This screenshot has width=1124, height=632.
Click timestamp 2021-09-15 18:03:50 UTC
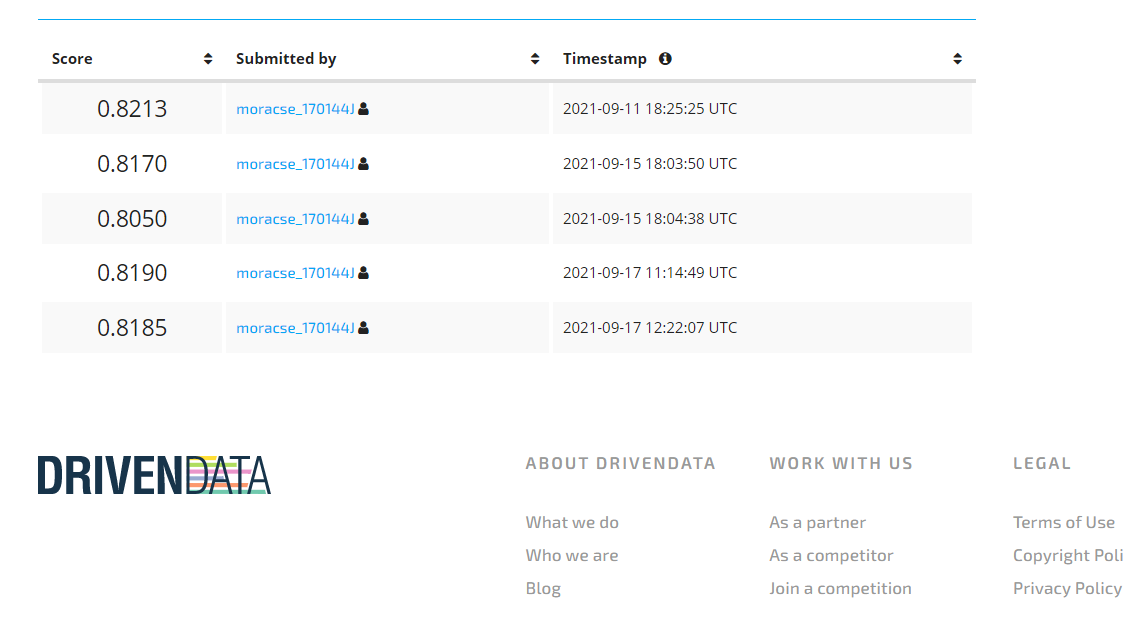pyautogui.click(x=649, y=164)
